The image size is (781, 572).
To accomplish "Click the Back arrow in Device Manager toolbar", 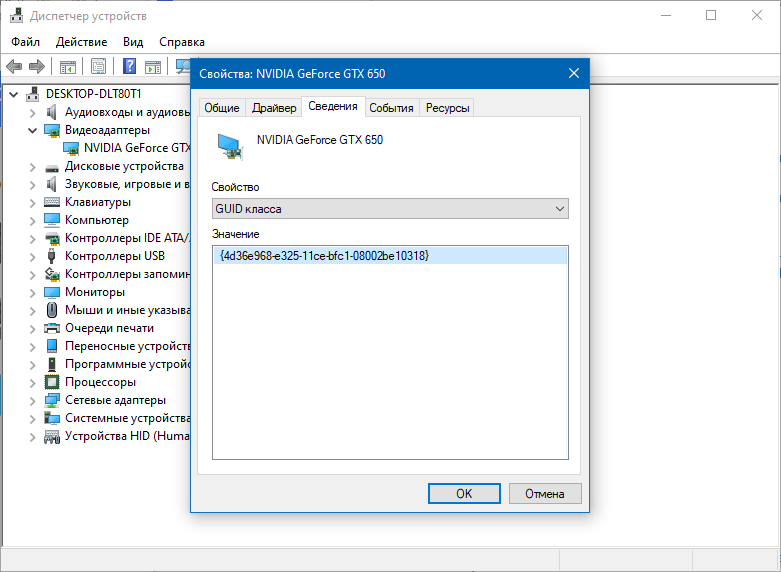I will point(14,66).
